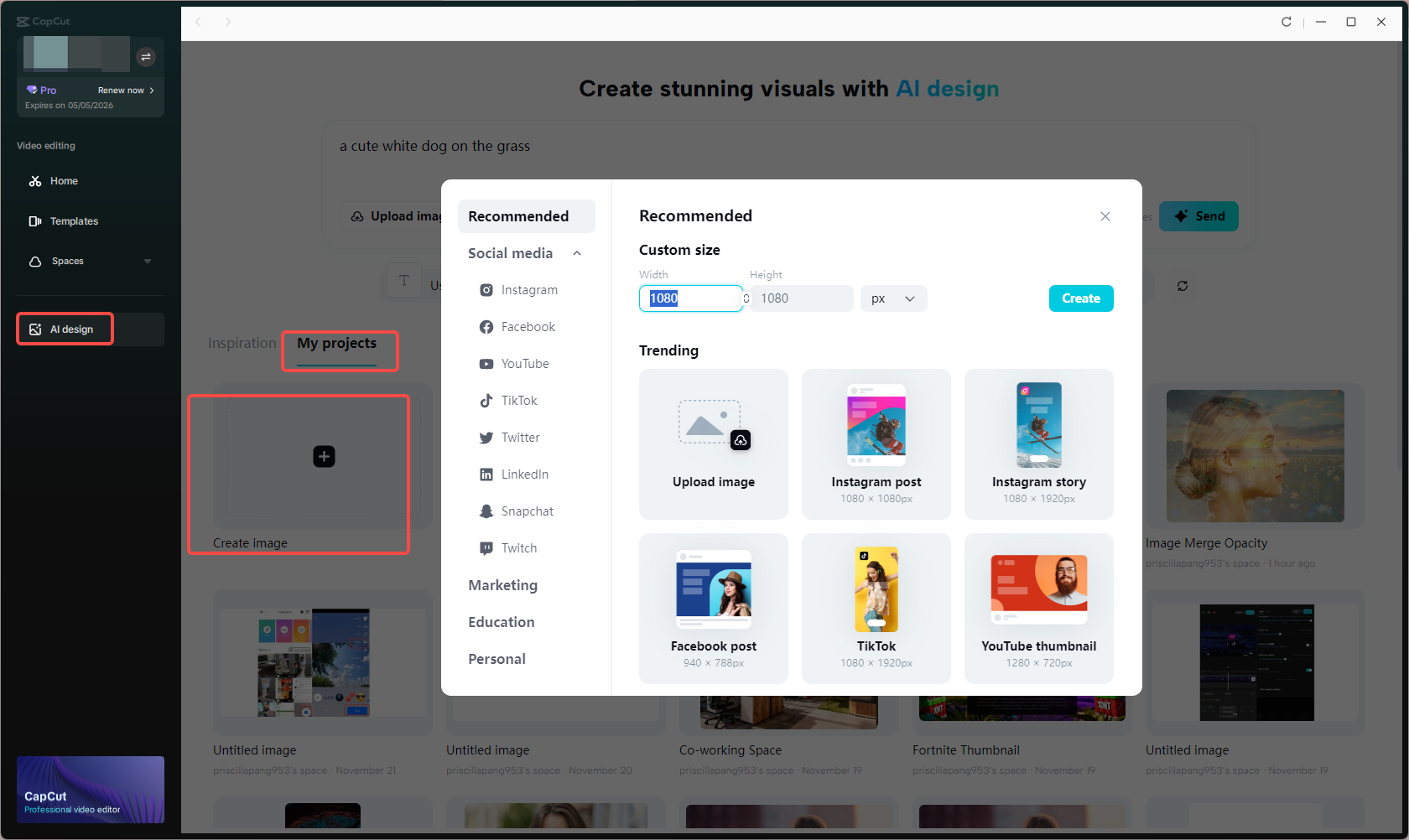Click the Send button for the prompt

point(1198,215)
